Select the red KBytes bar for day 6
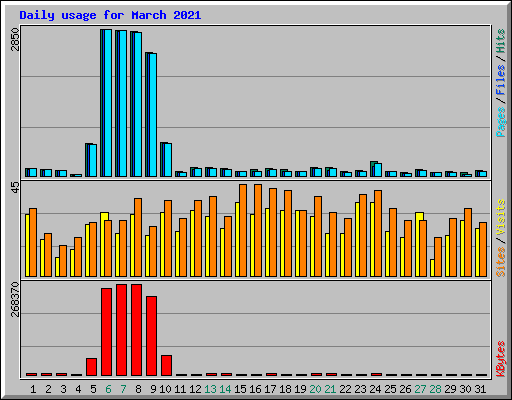 click(x=106, y=332)
